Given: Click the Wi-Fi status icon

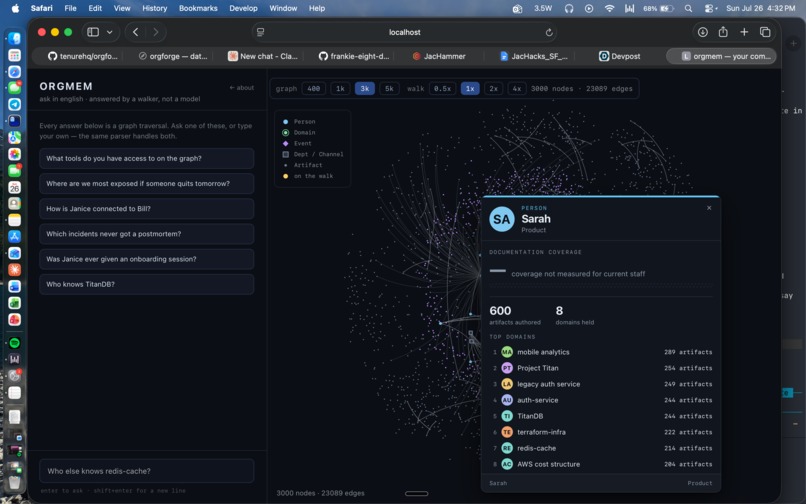Looking at the screenshot, I should (609, 8).
